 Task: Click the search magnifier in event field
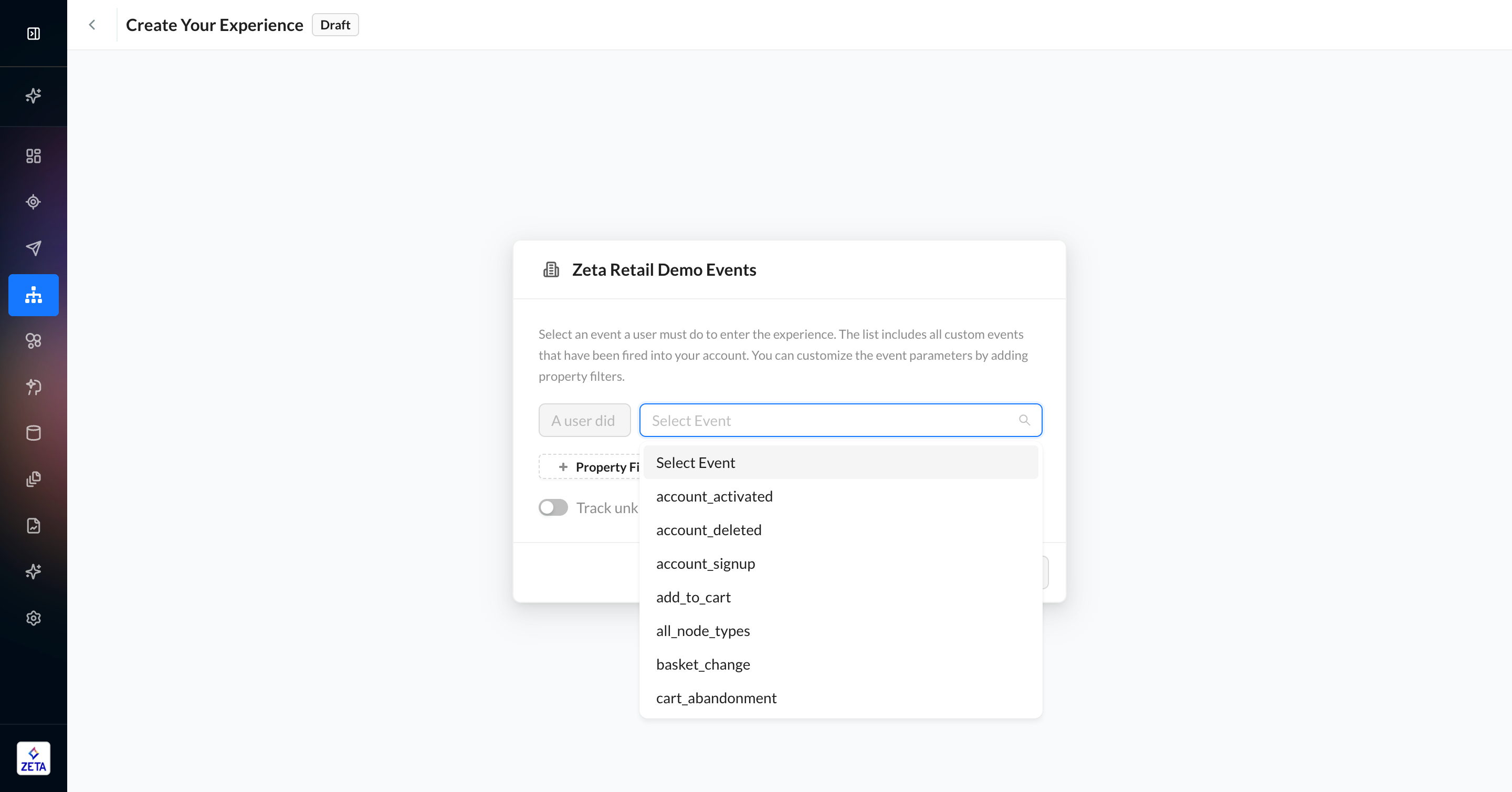pyautogui.click(x=1024, y=420)
